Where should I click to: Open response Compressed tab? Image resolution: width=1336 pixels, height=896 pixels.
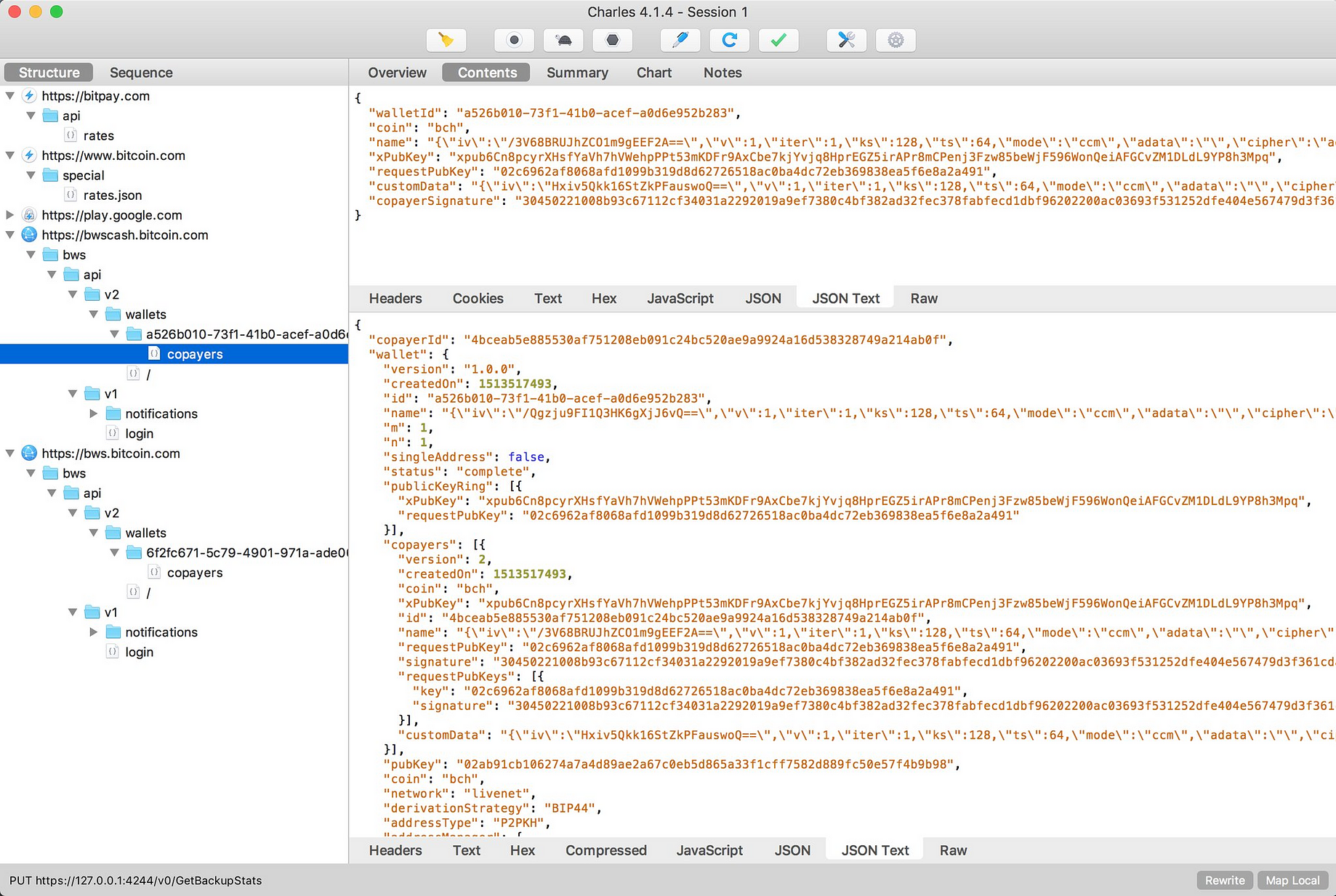(606, 850)
